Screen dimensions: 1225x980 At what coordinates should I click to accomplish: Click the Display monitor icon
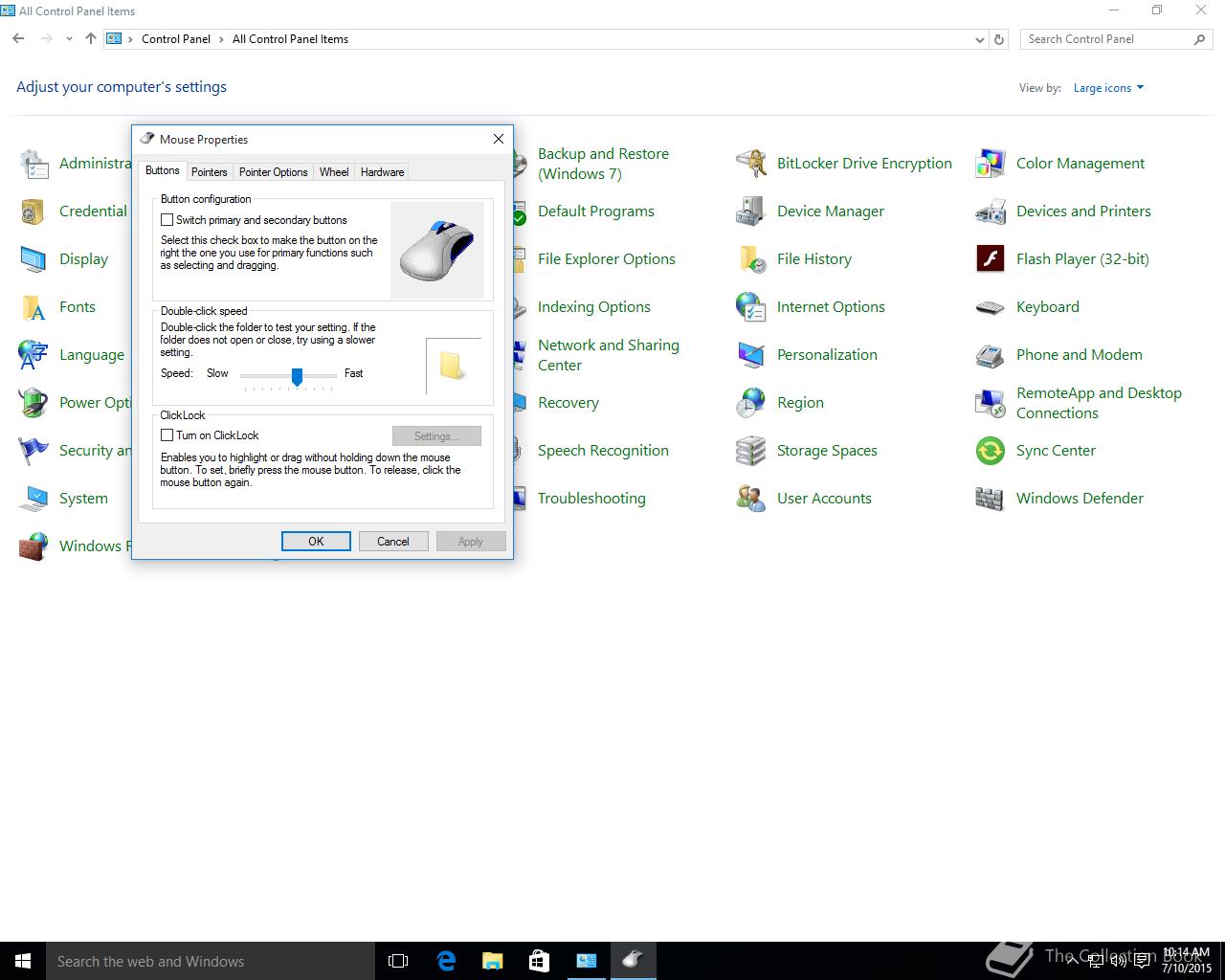[33, 259]
